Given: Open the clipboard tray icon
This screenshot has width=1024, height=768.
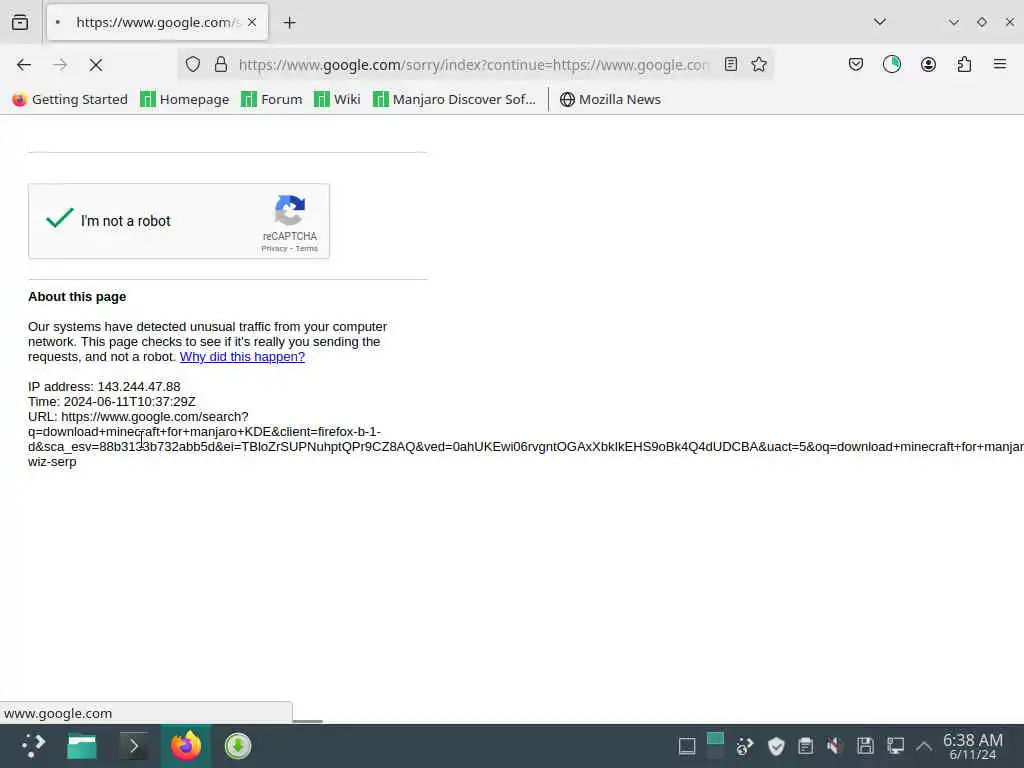Looking at the screenshot, I should coord(806,746).
